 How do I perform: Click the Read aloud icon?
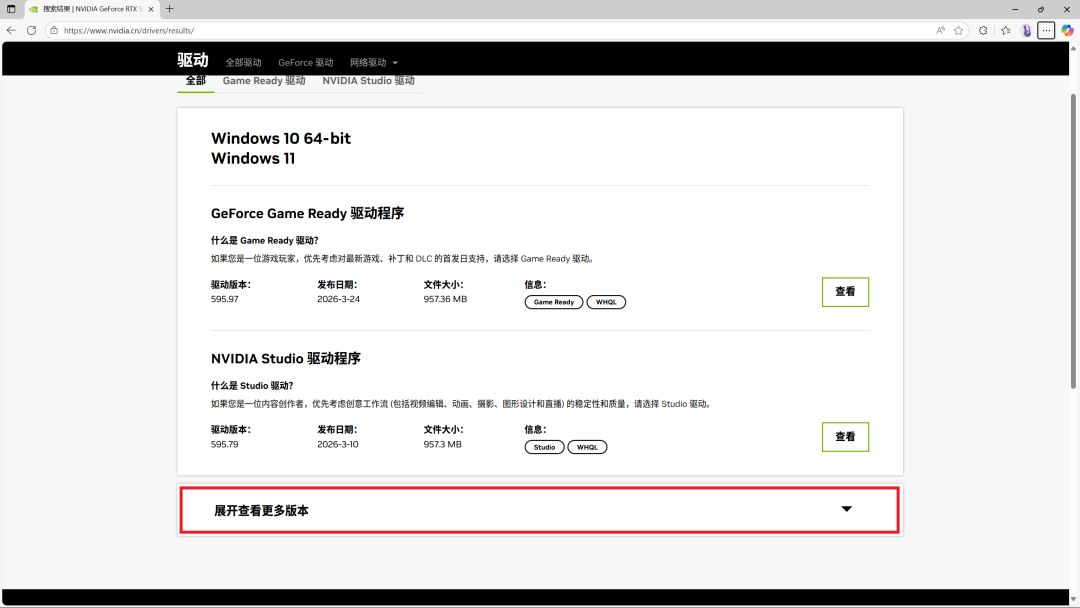[x=940, y=30]
